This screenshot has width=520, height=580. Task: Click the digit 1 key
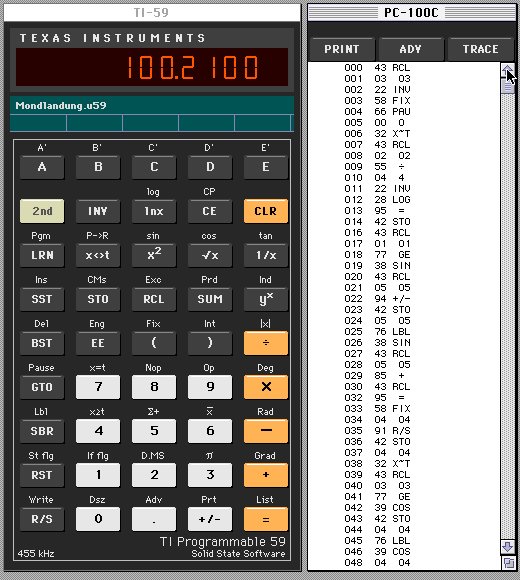pyautogui.click(x=98, y=475)
